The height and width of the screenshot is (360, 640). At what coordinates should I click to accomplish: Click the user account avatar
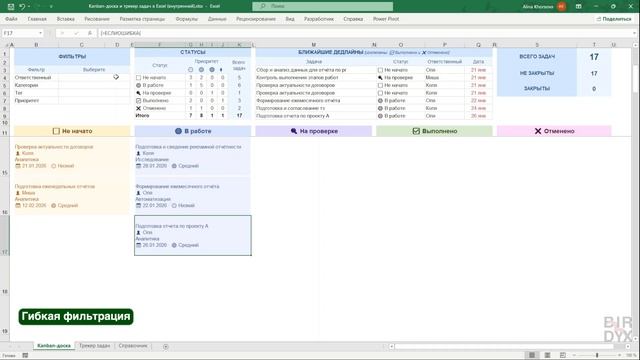[x=562, y=7]
